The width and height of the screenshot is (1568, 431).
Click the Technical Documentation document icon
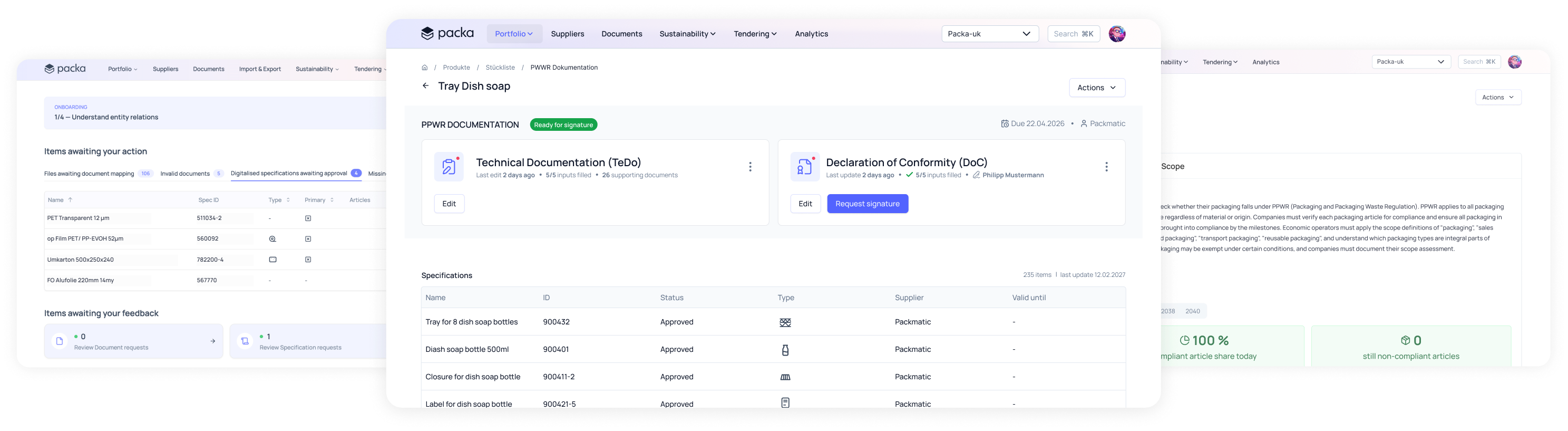(x=449, y=166)
